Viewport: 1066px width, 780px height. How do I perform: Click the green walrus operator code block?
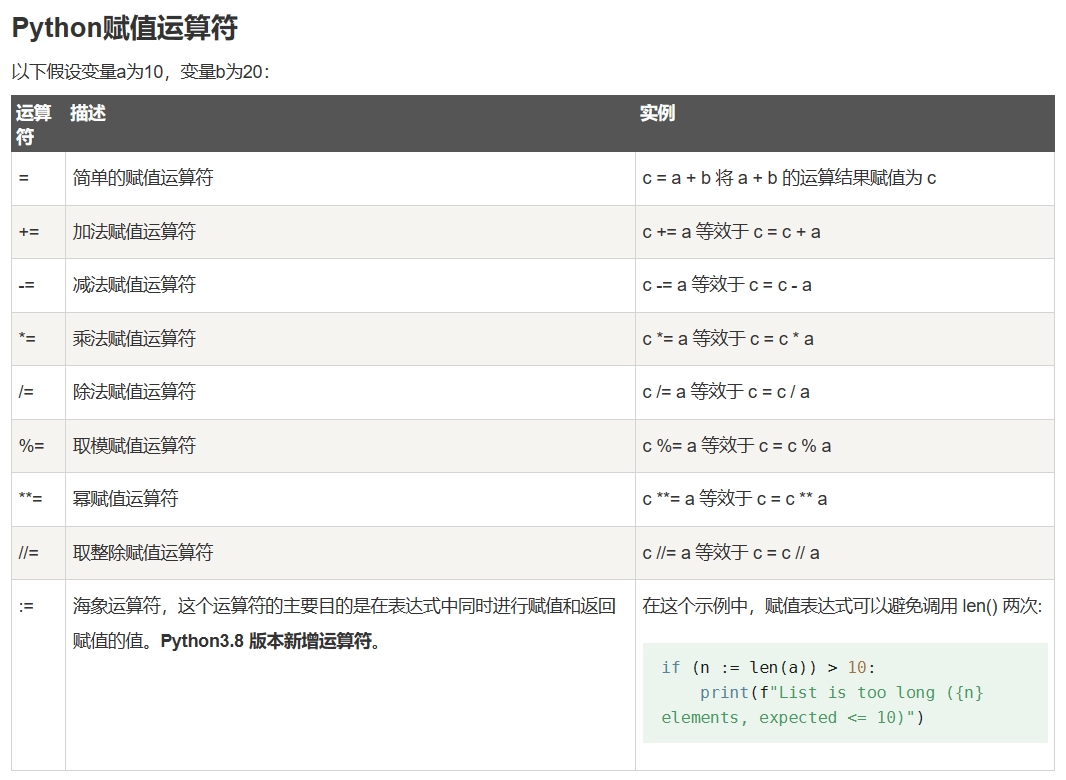(x=844, y=692)
